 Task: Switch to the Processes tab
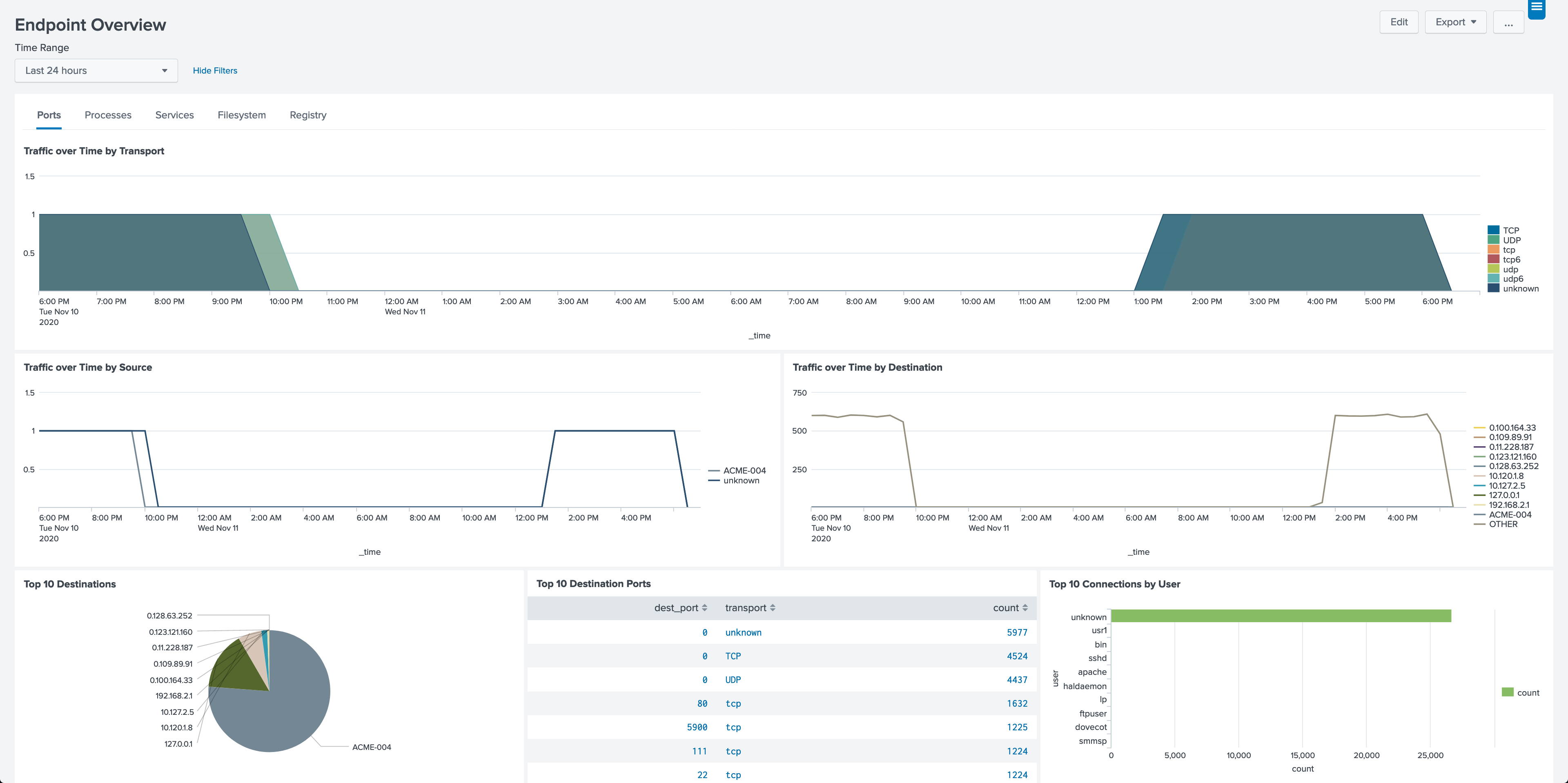(x=108, y=115)
